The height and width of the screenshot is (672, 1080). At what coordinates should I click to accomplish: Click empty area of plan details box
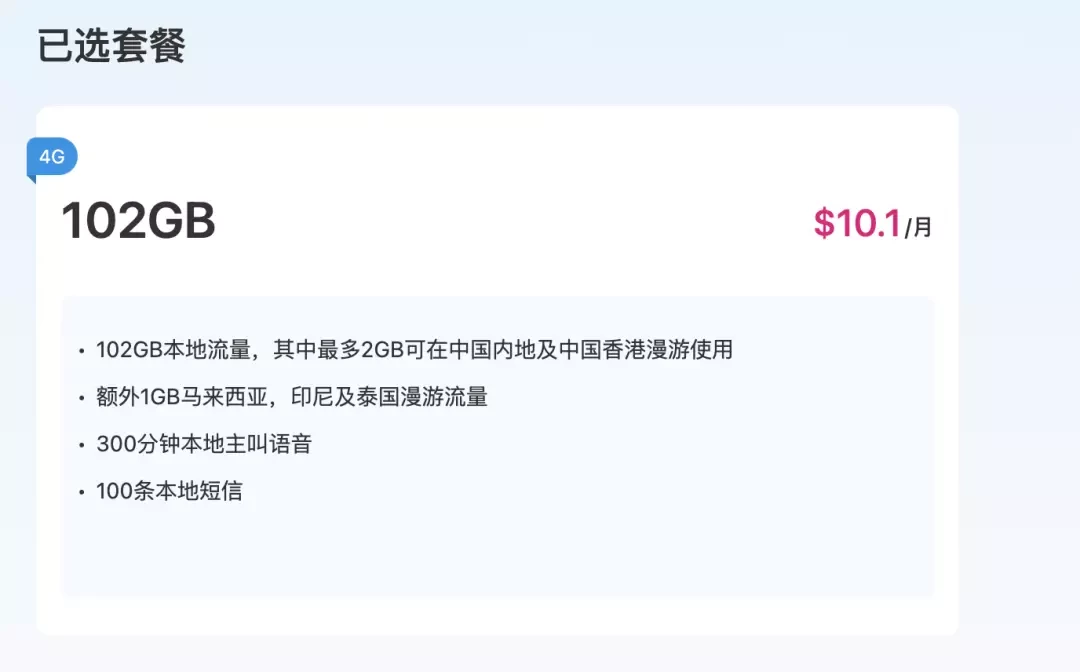point(497,551)
